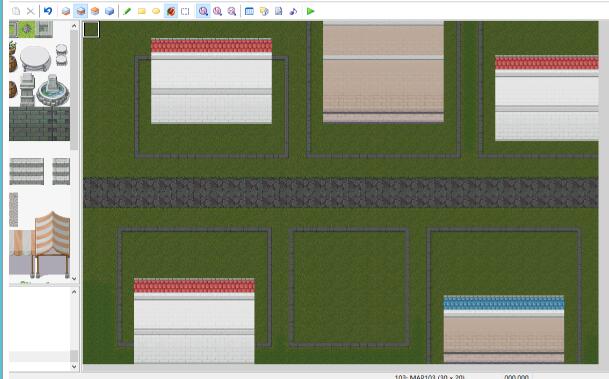Click the highlighted top-left map cursor tile

tap(91, 30)
